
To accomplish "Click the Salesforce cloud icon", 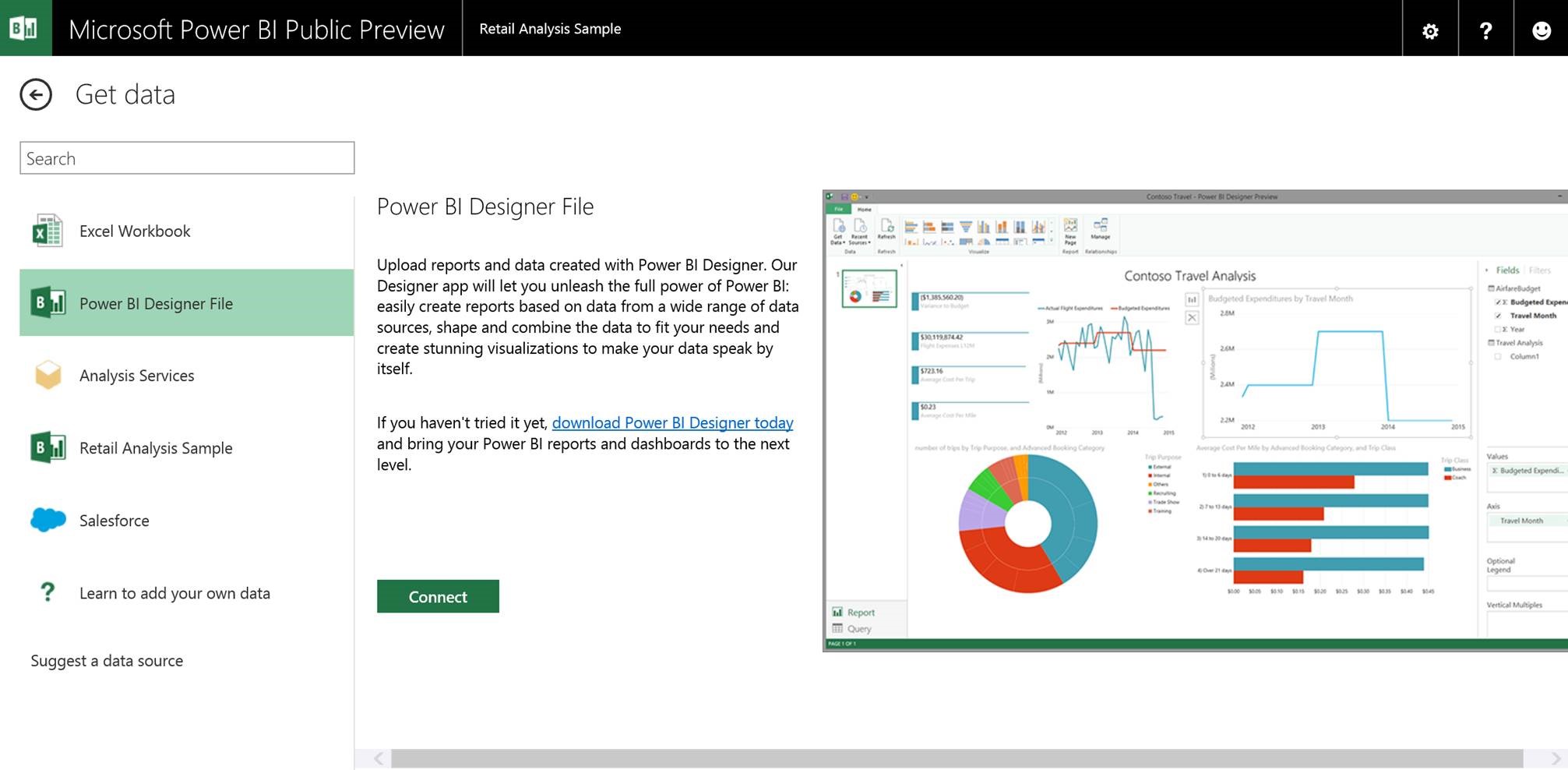I will pyautogui.click(x=48, y=520).
